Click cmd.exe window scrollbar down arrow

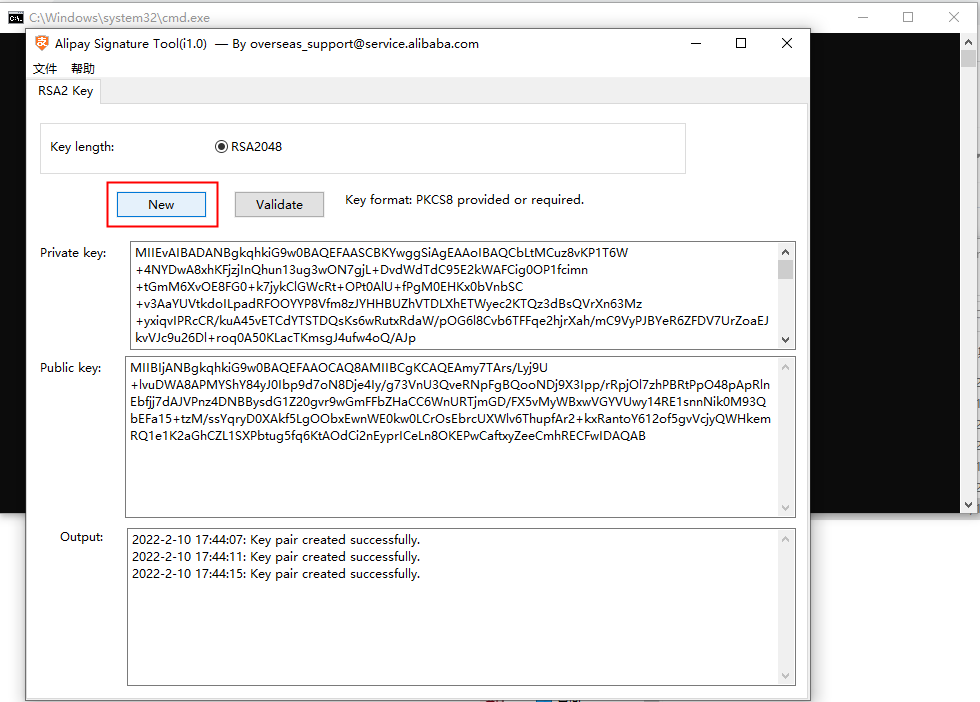(x=968, y=504)
